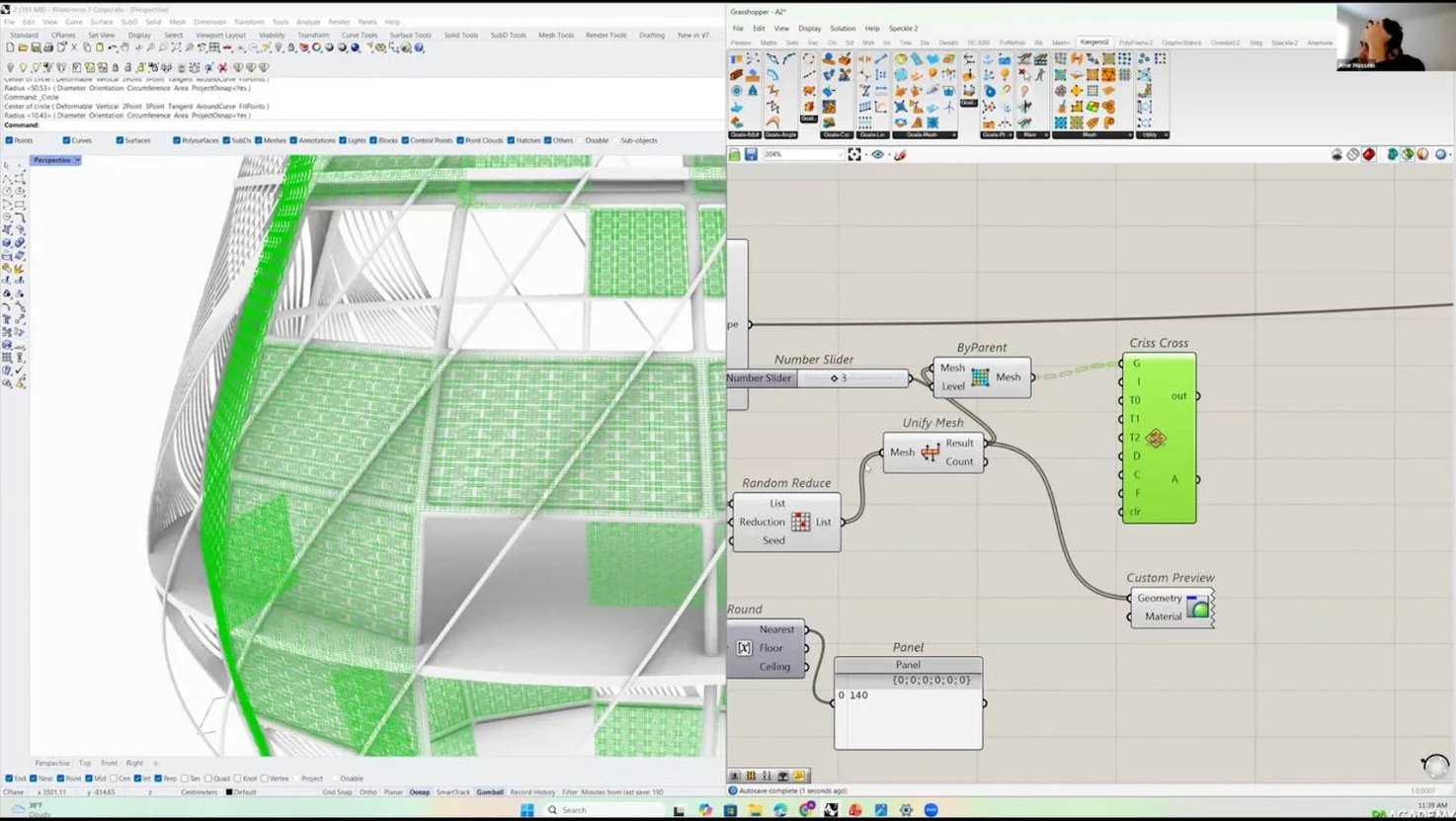This screenshot has width=1456, height=821.
Task: Switch to the Mesh Tools toolbar tab
Action: point(555,35)
